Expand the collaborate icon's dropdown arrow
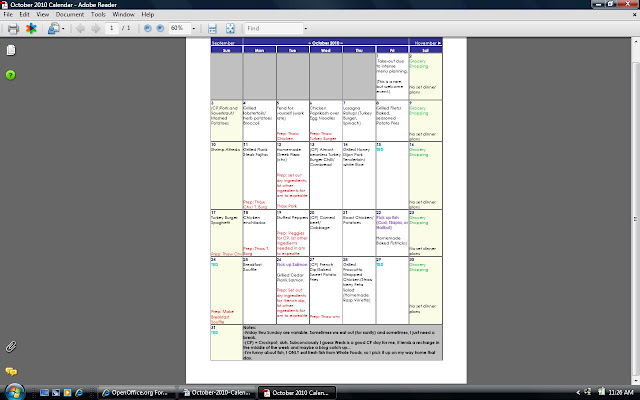Screen dimensions: 640x400 tap(63, 29)
